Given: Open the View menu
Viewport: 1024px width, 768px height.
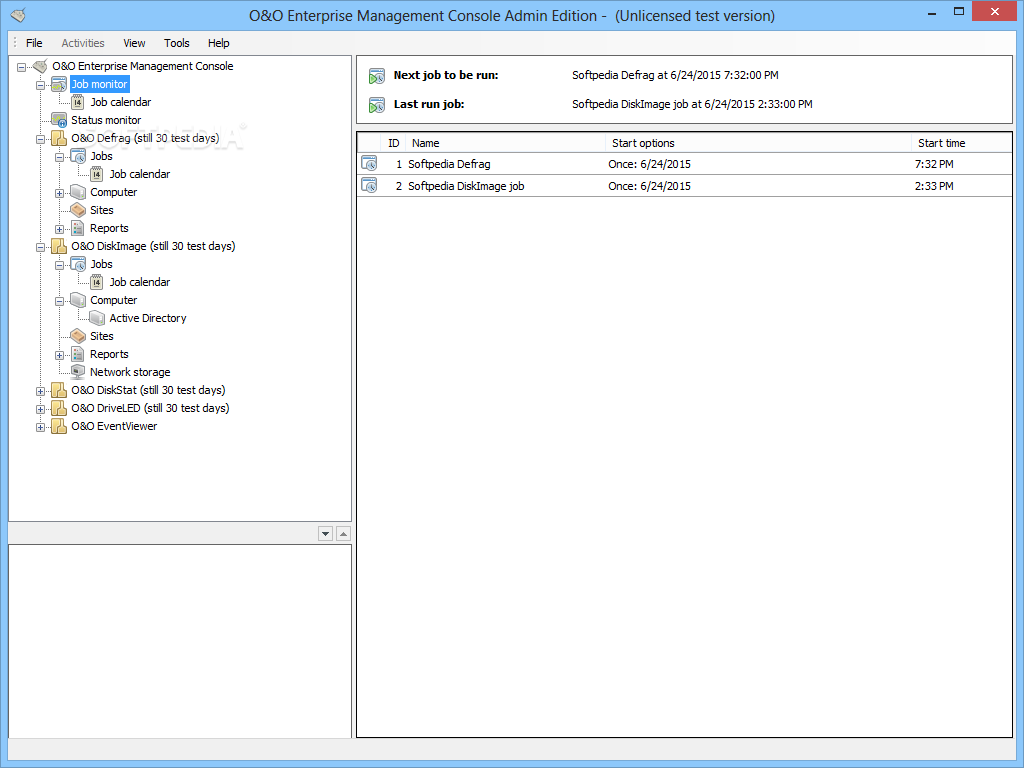Looking at the screenshot, I should coord(134,43).
